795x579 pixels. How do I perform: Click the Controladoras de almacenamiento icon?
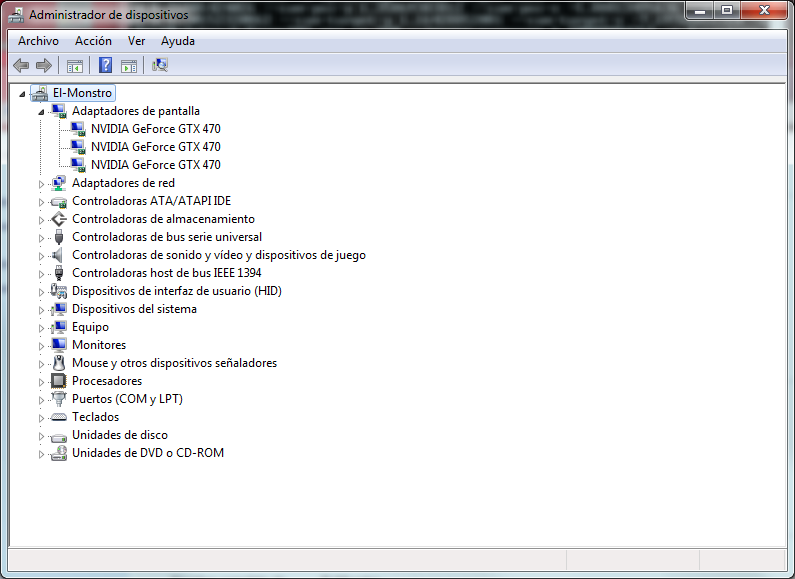(59, 219)
